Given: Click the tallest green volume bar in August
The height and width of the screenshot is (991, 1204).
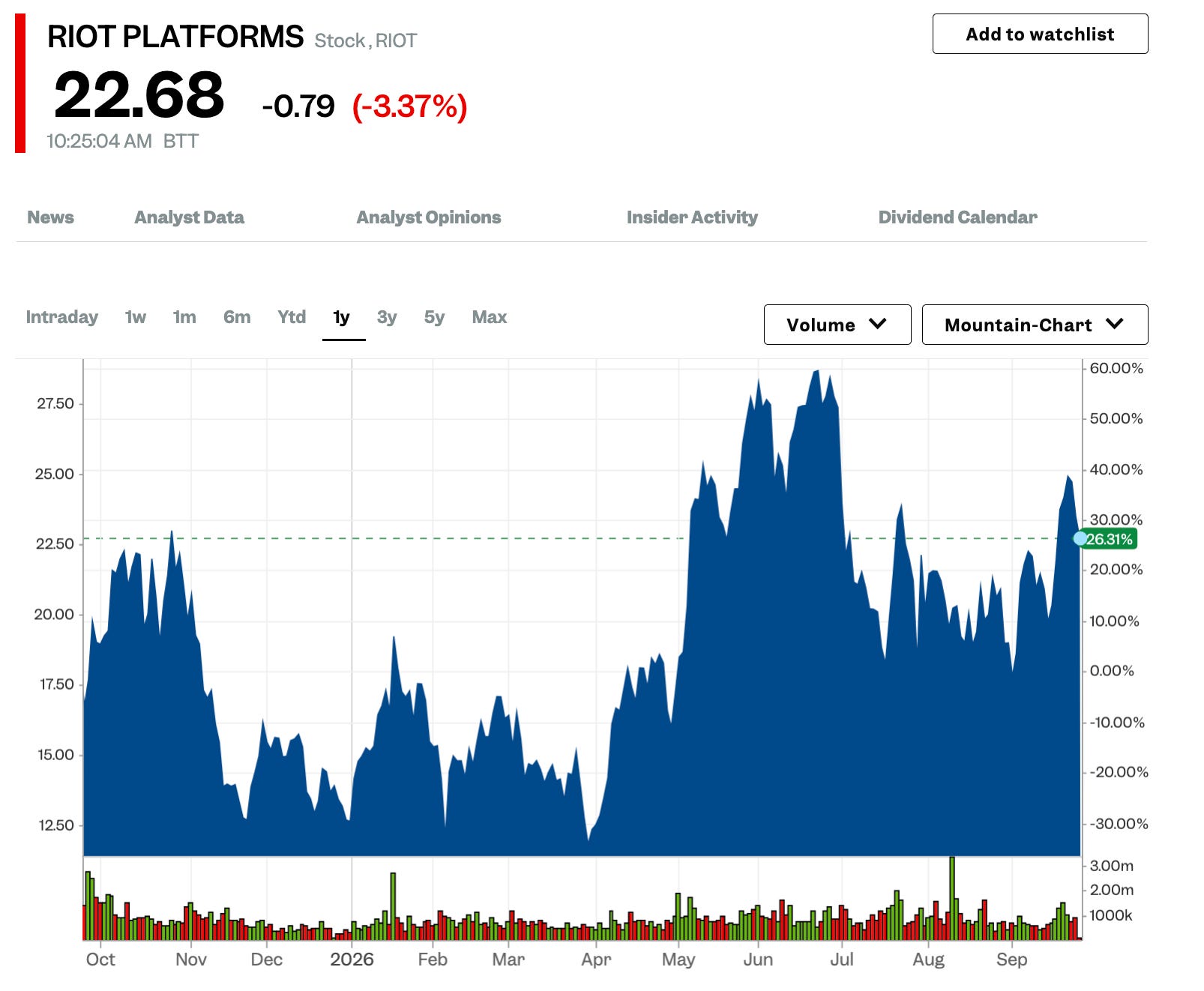Looking at the screenshot, I should pyautogui.click(x=952, y=898).
